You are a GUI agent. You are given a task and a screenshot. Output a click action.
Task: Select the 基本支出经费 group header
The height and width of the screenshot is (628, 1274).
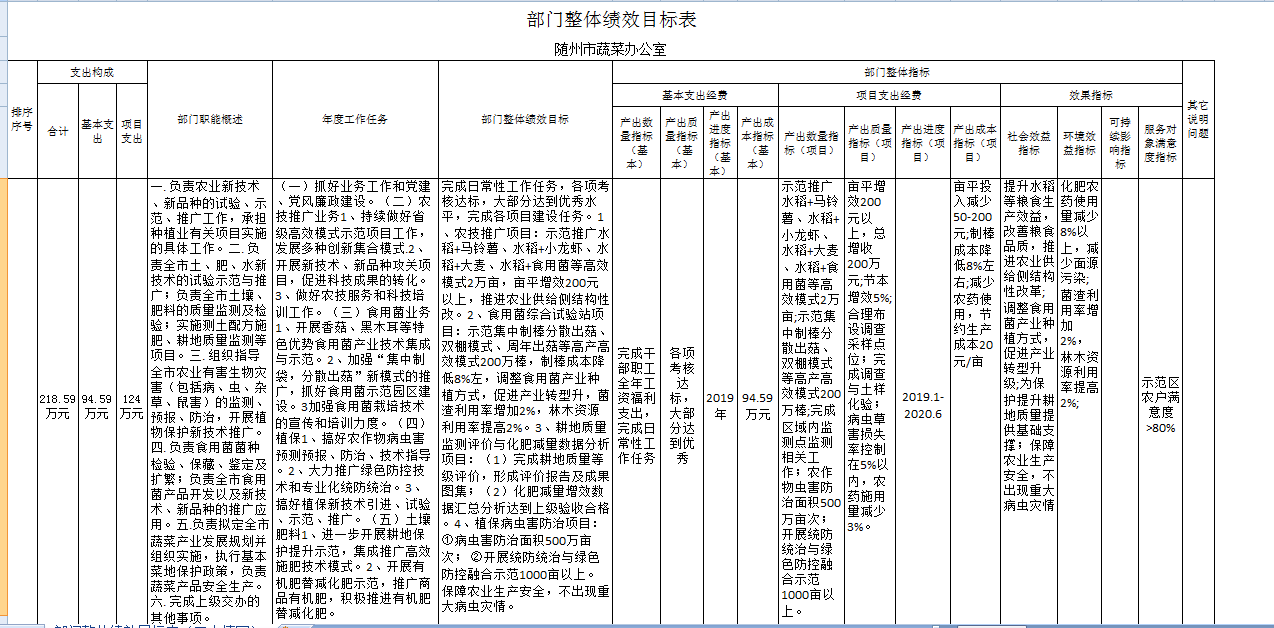point(695,95)
